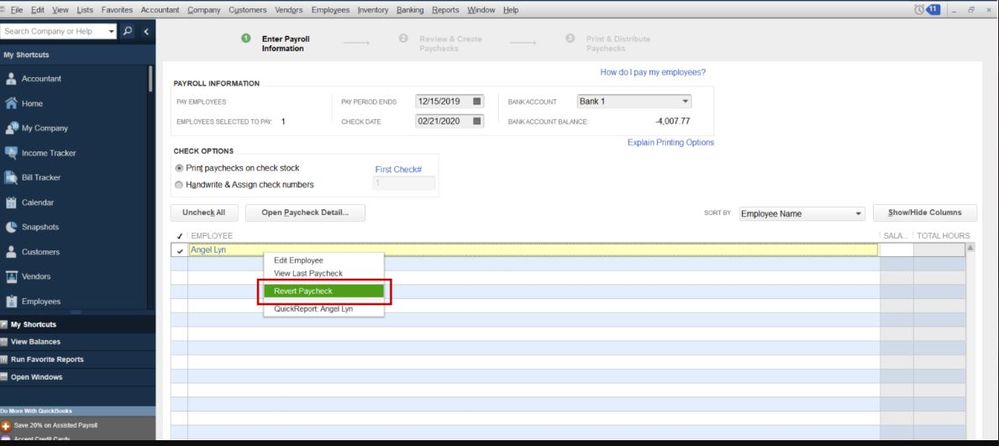Image resolution: width=999 pixels, height=446 pixels.
Task: Open the File menu
Action: (17, 10)
